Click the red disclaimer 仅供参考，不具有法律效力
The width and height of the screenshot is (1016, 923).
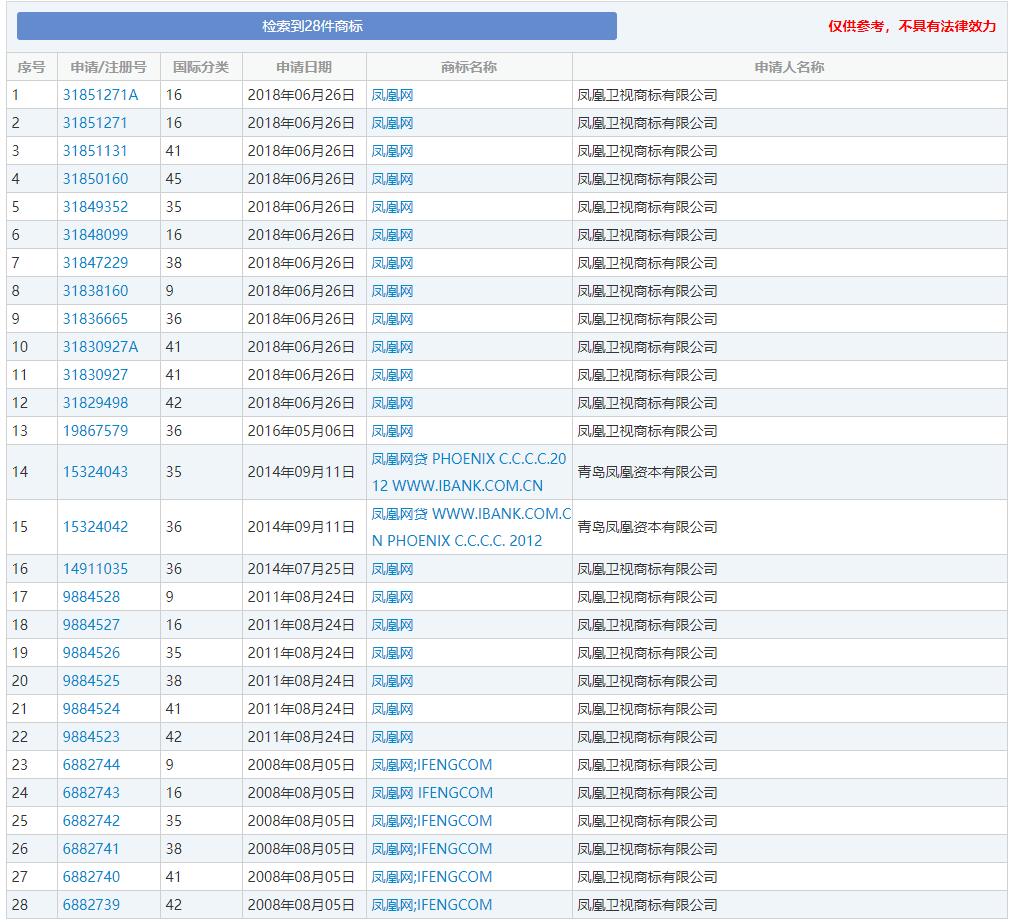tap(912, 26)
